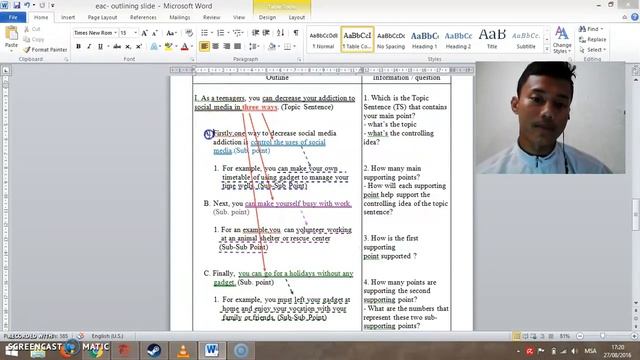Open VLC media player from taskbar
Screen dimensions: 640x360
tap(183, 351)
